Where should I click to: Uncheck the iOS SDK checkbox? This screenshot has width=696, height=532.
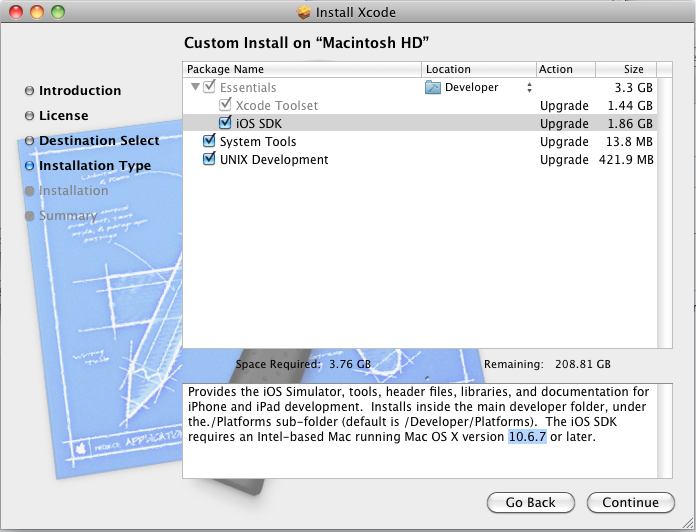click(225, 122)
